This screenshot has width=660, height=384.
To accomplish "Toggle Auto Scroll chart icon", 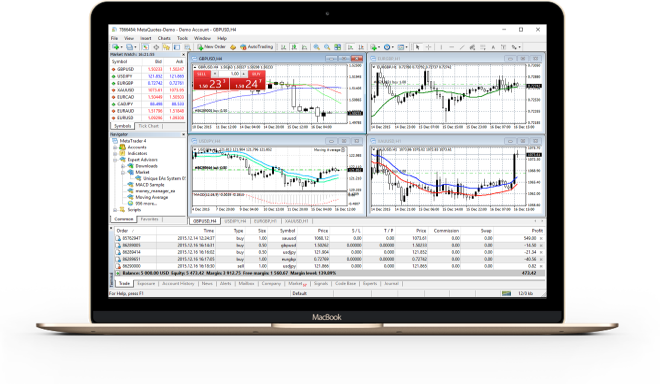I will [x=351, y=47].
